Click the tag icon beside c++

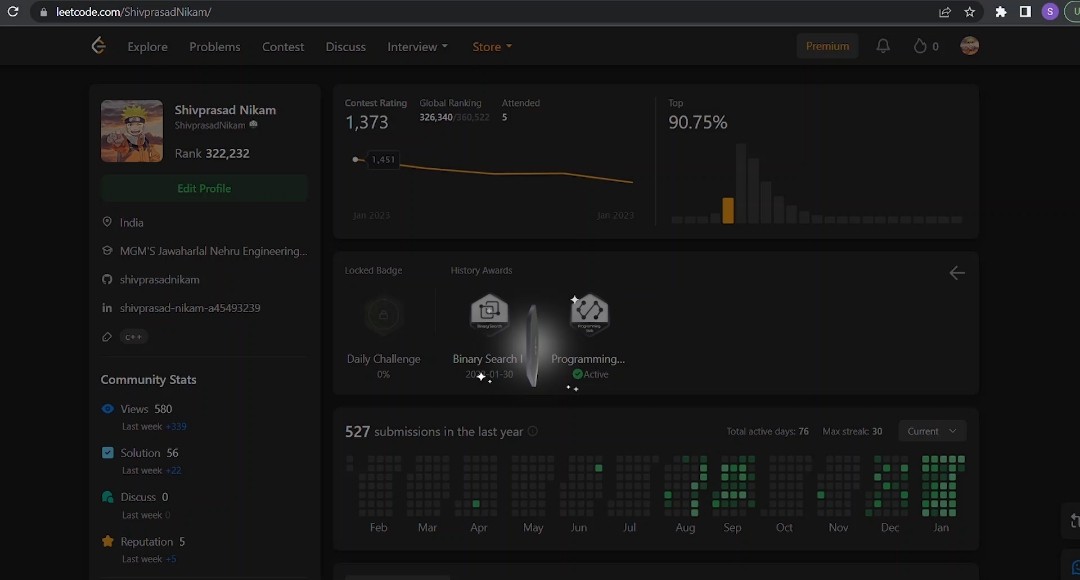click(x=107, y=337)
